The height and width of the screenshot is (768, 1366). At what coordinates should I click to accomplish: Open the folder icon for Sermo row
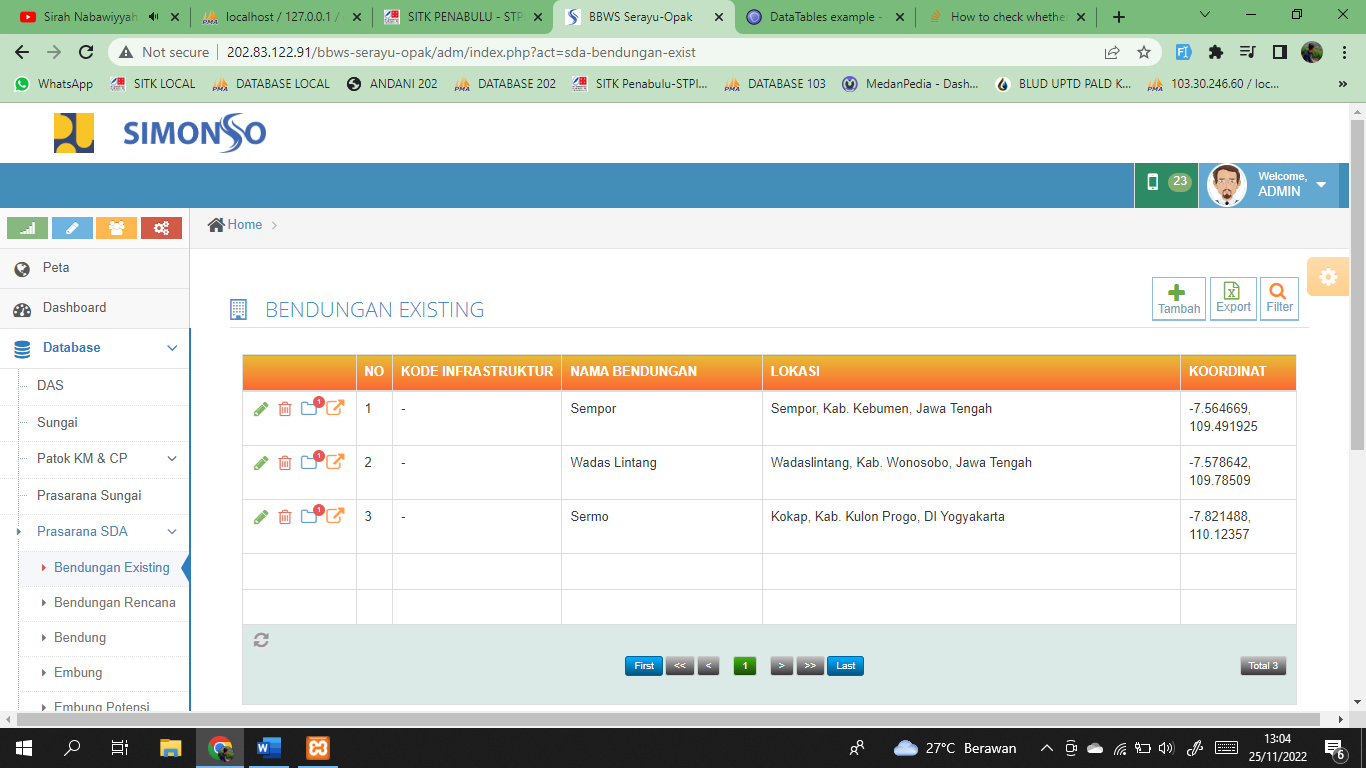(x=310, y=516)
